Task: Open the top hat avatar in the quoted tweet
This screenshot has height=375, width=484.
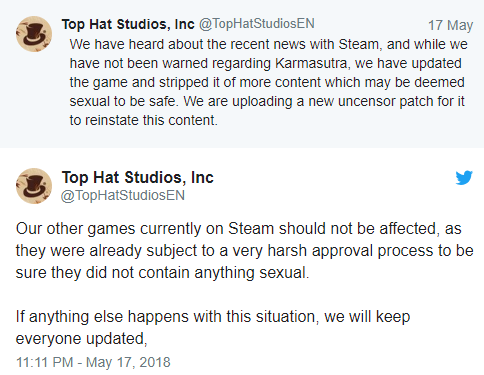Action: click(x=34, y=34)
